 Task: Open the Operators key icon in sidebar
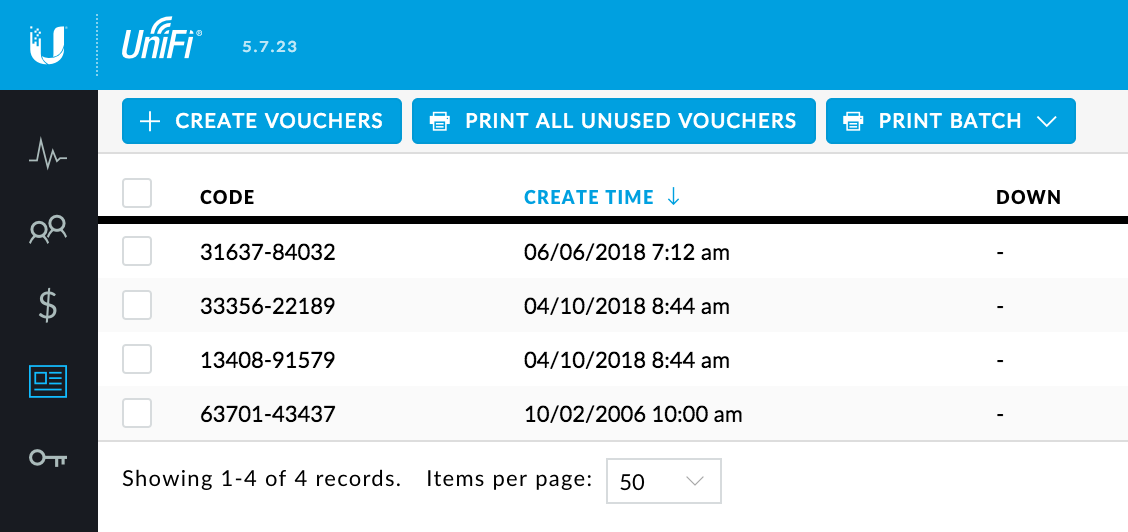click(48, 457)
